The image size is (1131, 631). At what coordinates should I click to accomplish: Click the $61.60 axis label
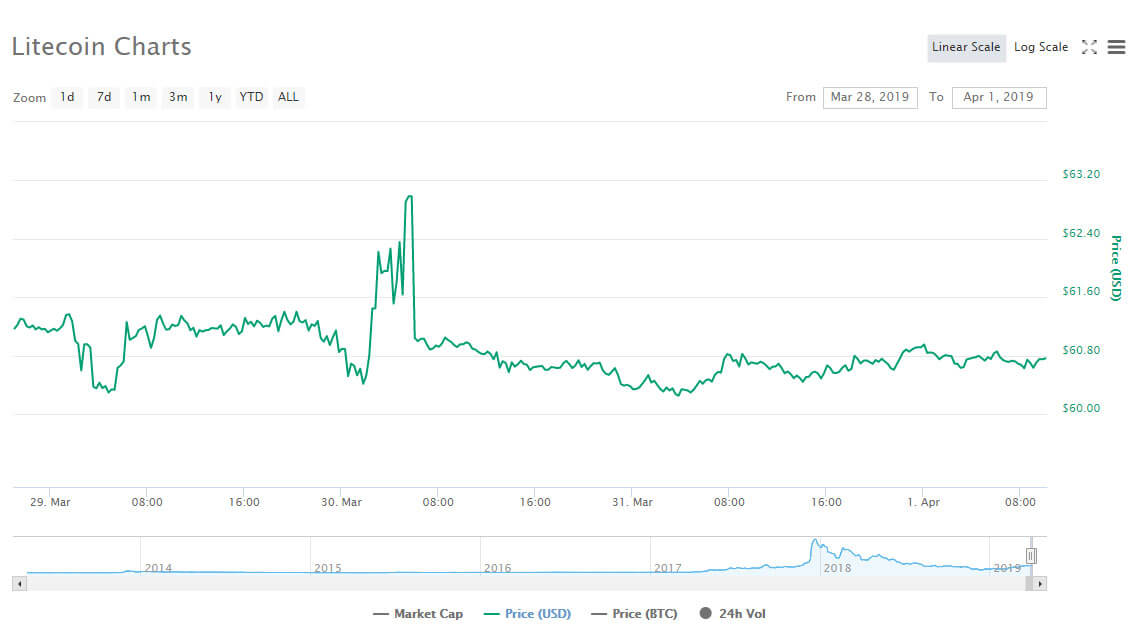1081,291
